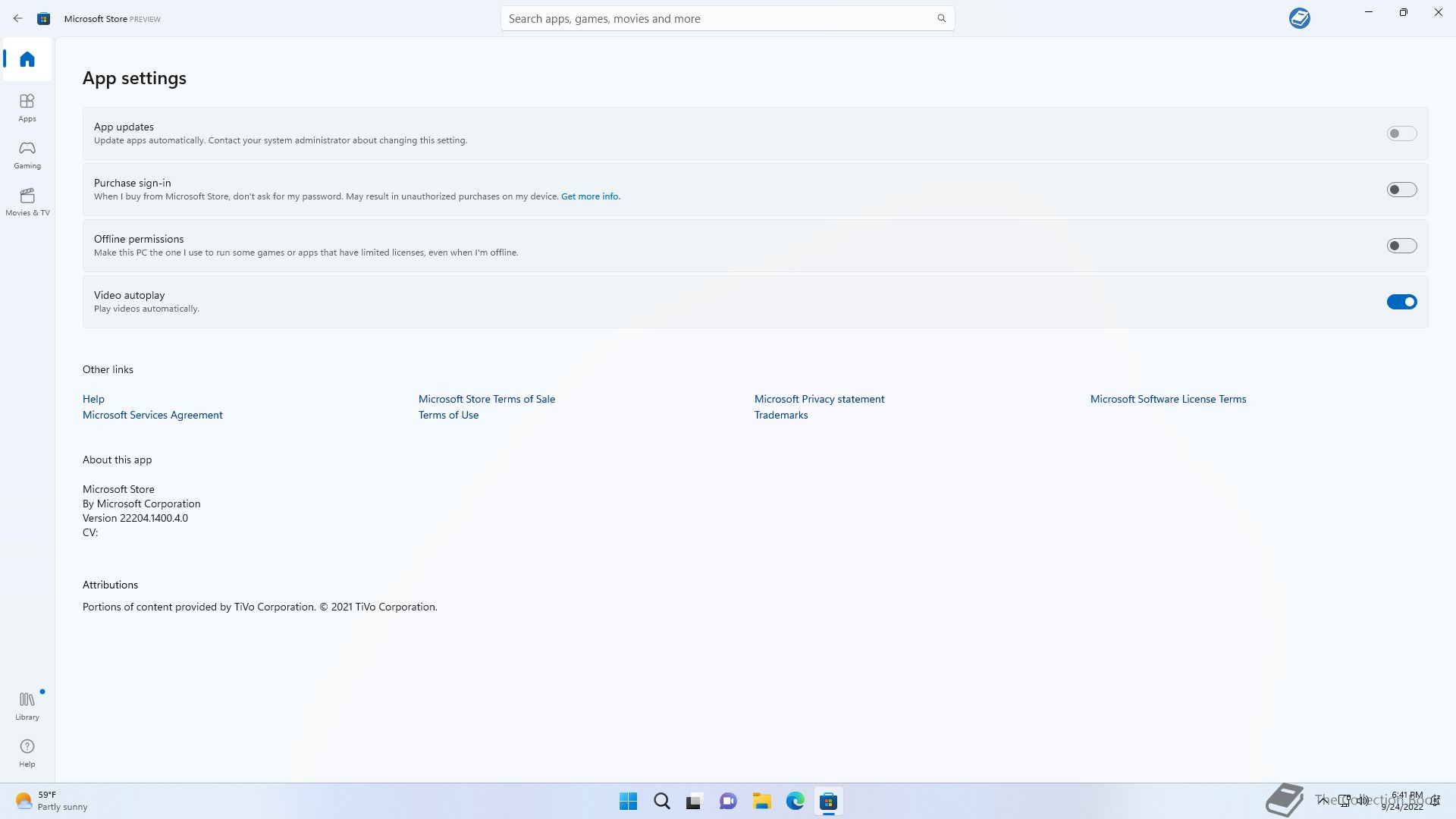Screen dimensions: 1456x819
Task: Minimize the Microsoft Store window
Action: 1368,12
